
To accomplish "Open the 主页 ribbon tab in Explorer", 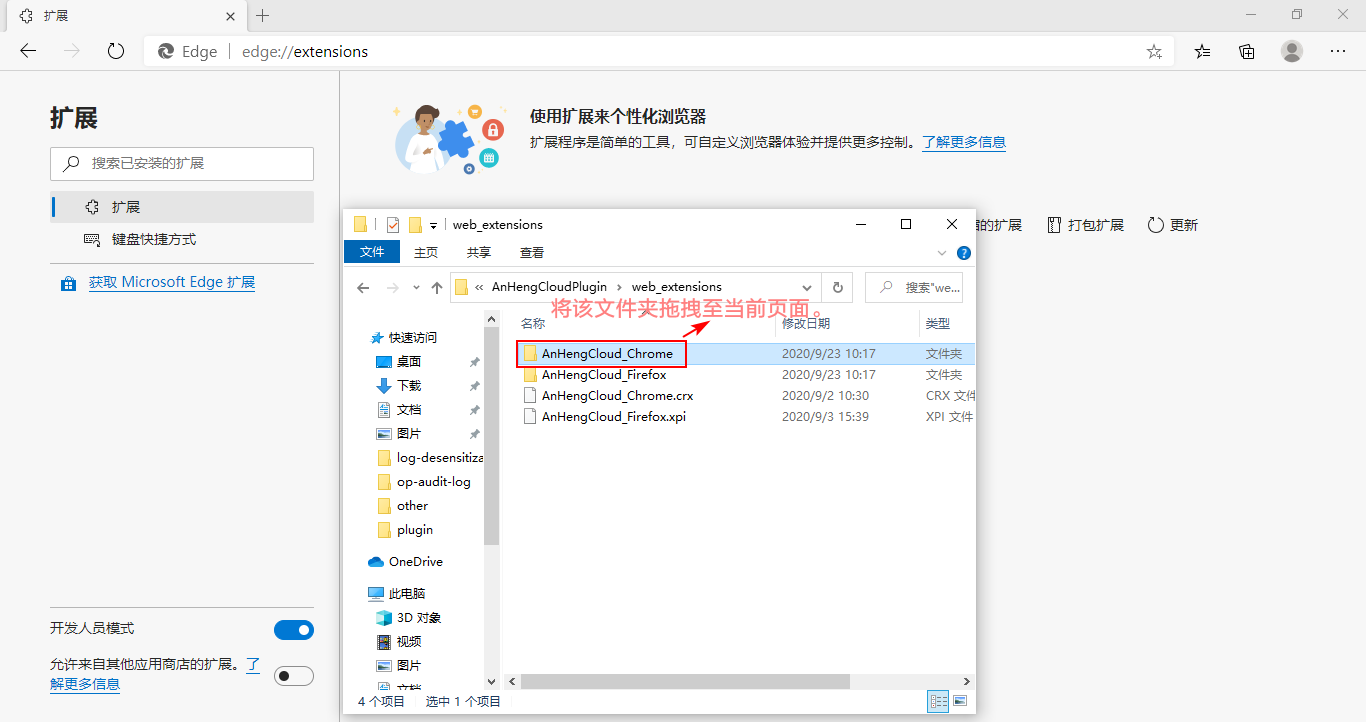I will [426, 252].
